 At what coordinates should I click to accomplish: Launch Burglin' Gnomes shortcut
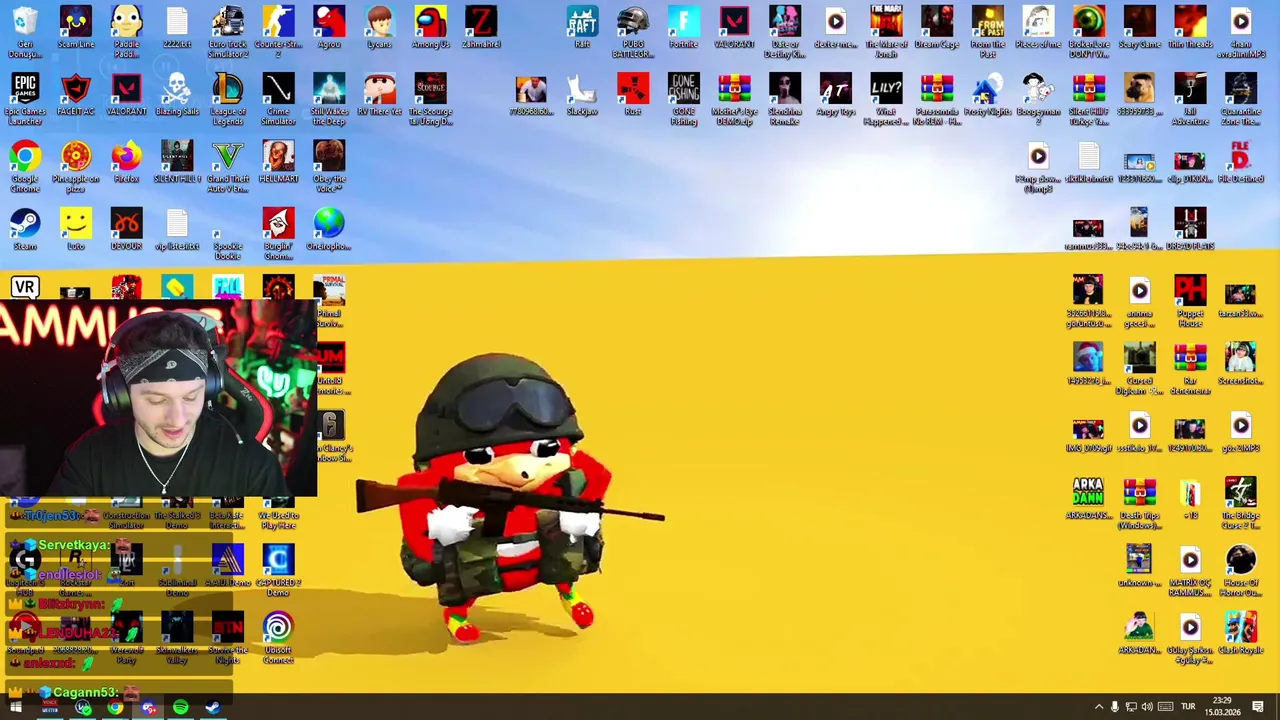pyautogui.click(x=278, y=234)
